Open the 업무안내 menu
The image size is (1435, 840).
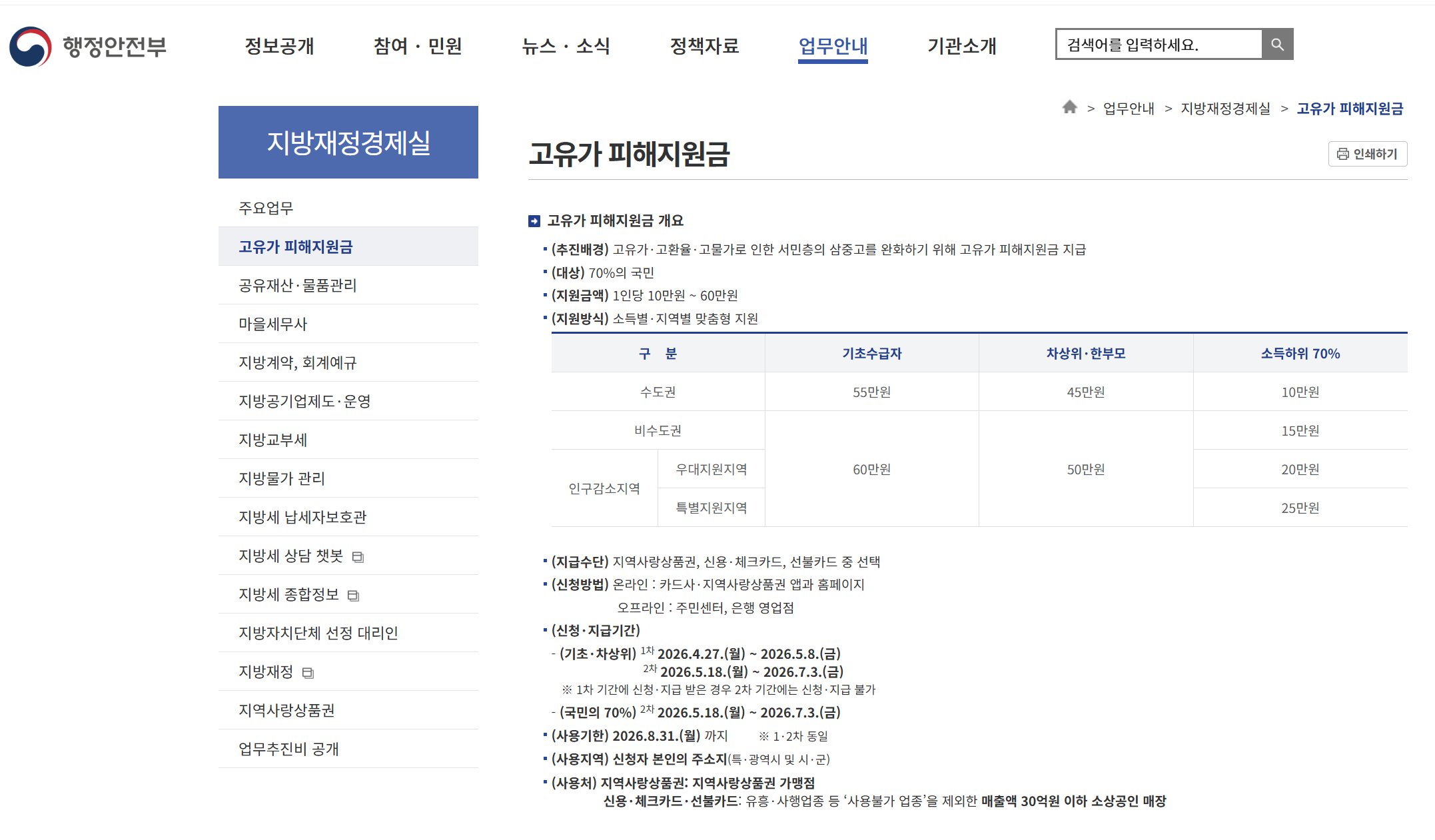833,46
